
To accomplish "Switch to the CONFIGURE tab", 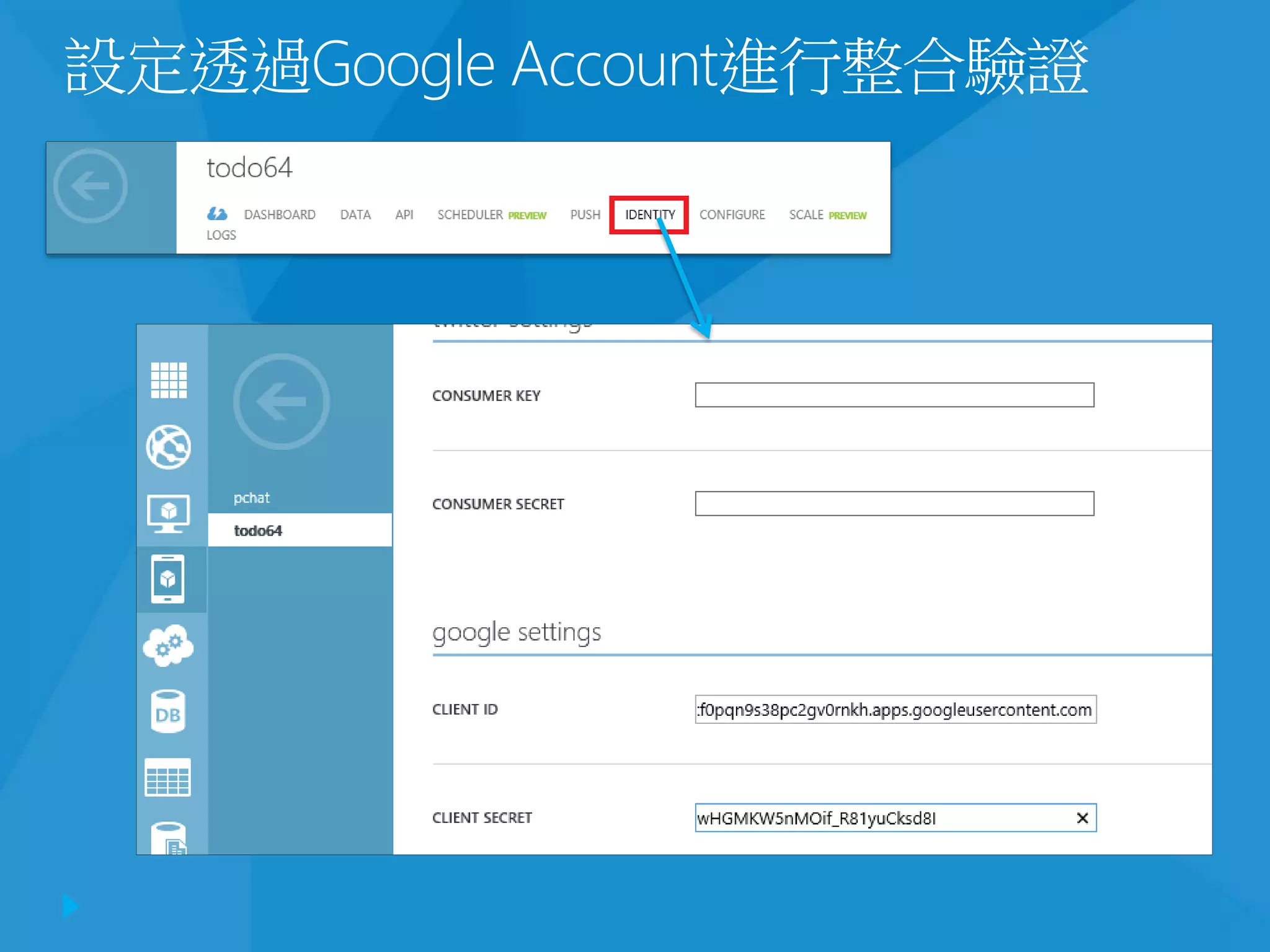I will pos(732,215).
